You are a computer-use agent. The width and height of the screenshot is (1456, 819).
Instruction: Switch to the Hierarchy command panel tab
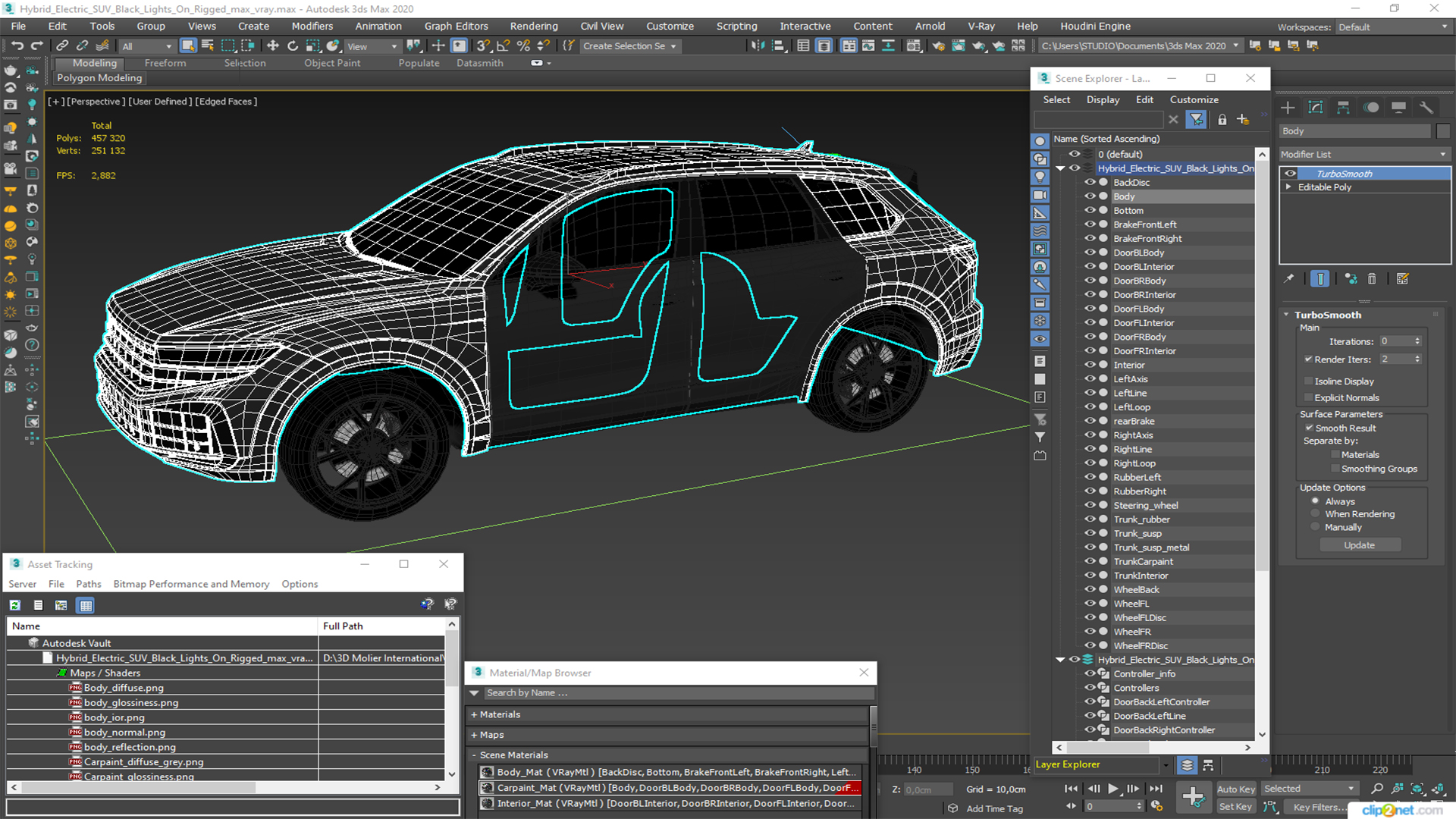(x=1343, y=108)
